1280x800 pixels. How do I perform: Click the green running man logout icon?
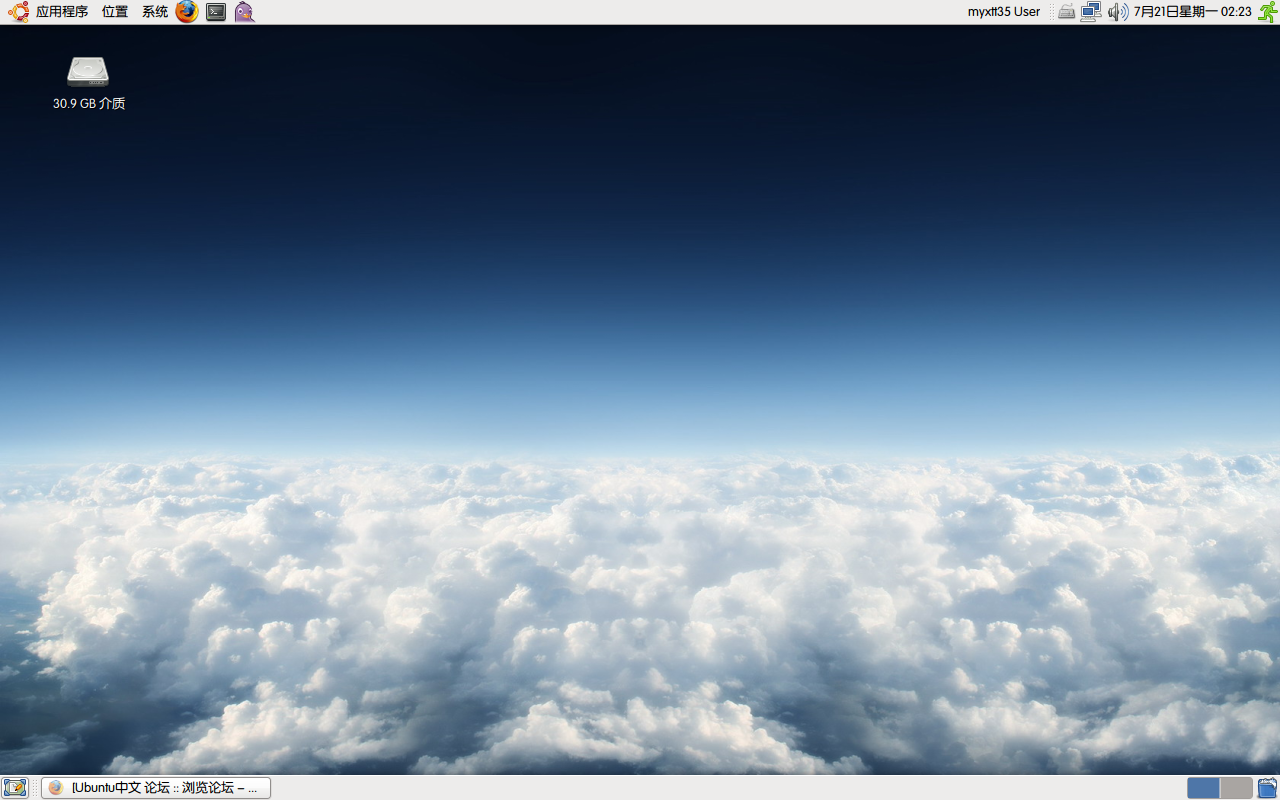pyautogui.click(x=1267, y=12)
